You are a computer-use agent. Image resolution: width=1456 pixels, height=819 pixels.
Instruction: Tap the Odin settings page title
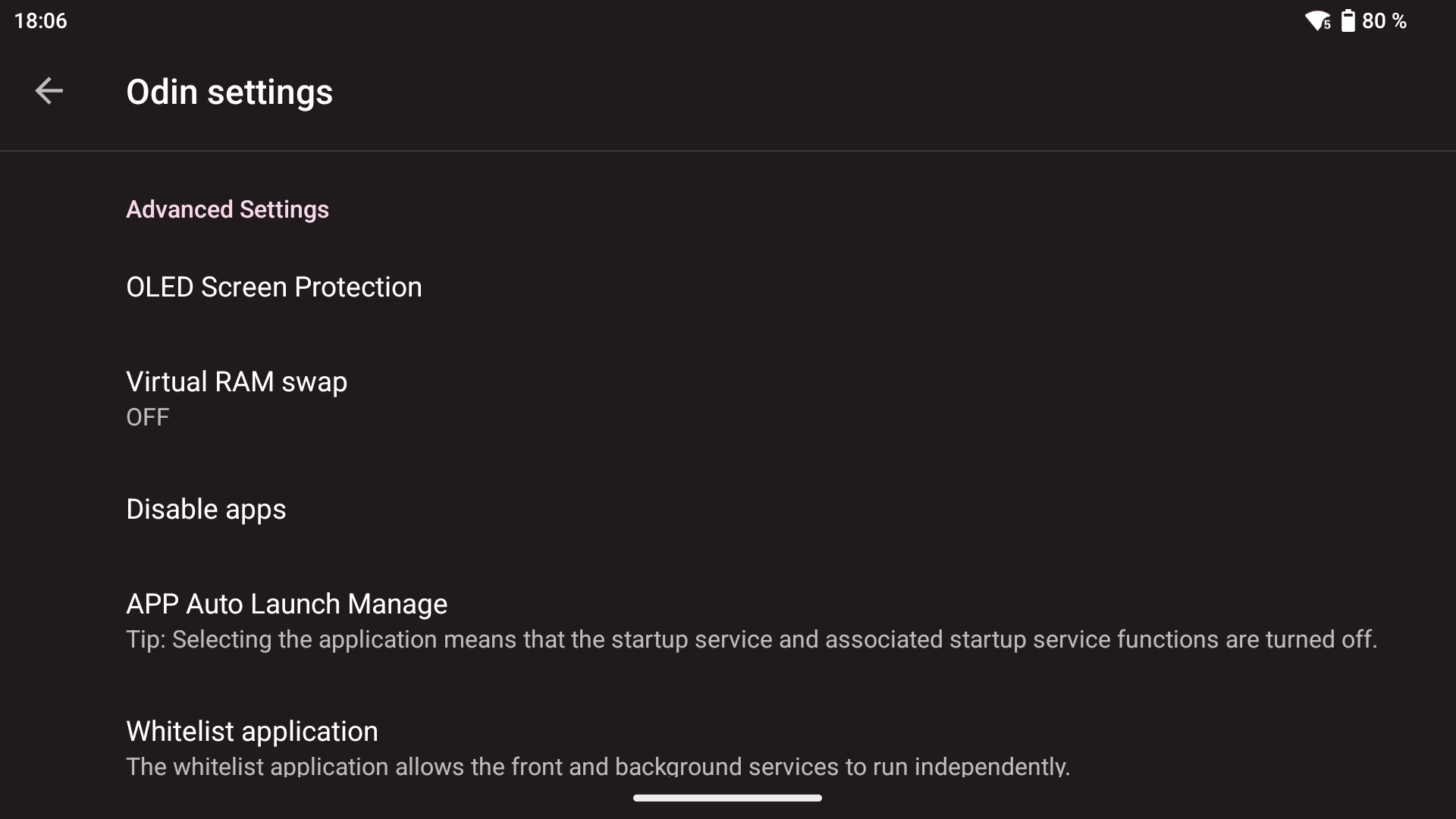229,92
